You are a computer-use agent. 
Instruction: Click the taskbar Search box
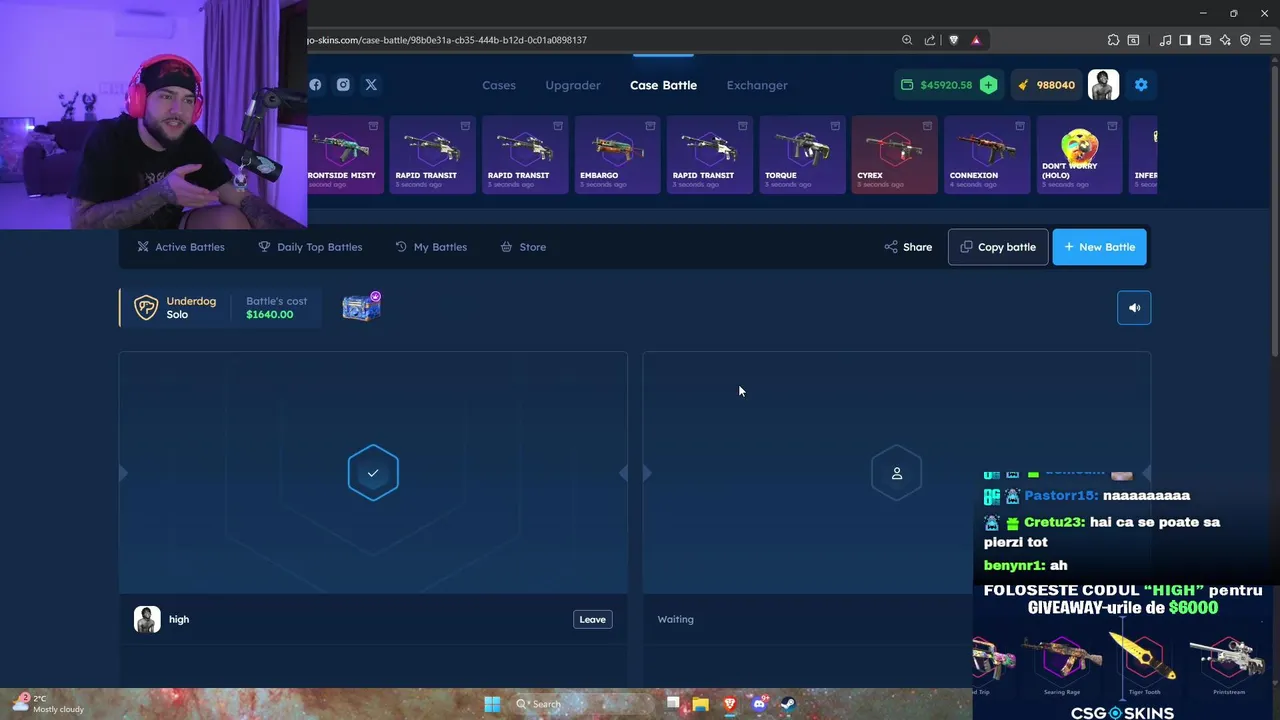click(x=583, y=704)
